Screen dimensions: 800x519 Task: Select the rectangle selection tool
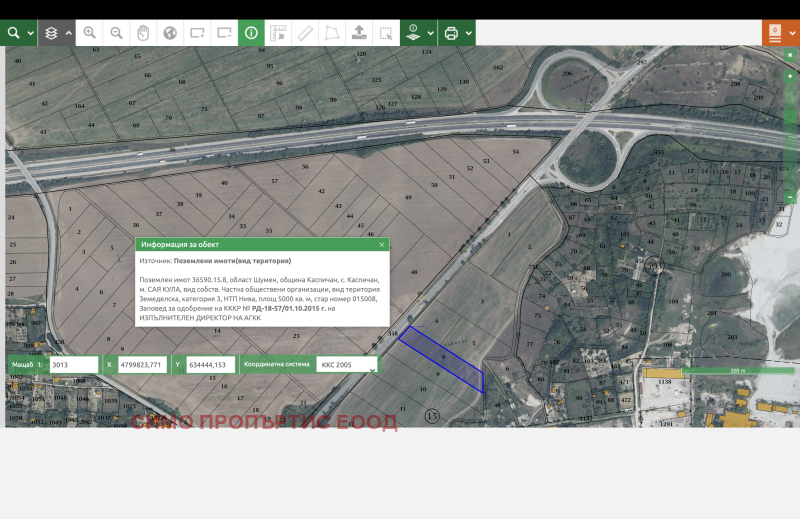tap(386, 33)
